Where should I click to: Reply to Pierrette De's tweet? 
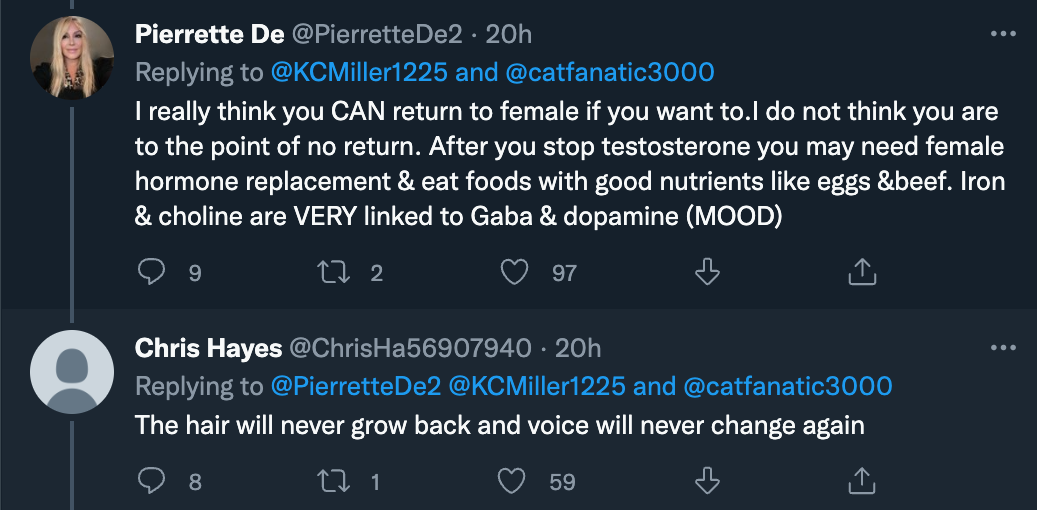coord(151,272)
